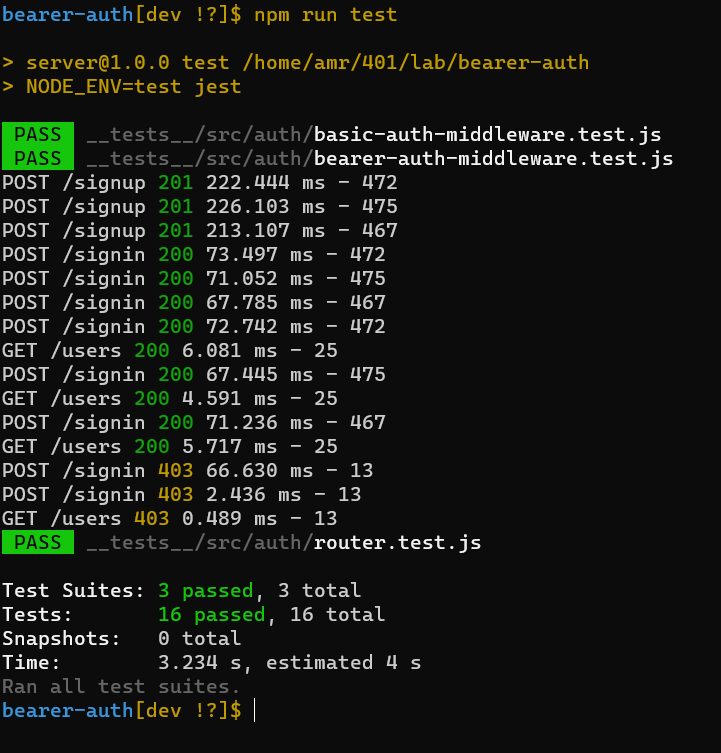
Task: Click the bottom 'bearer-auth[dev !?]$' prompt
Action: point(122,711)
